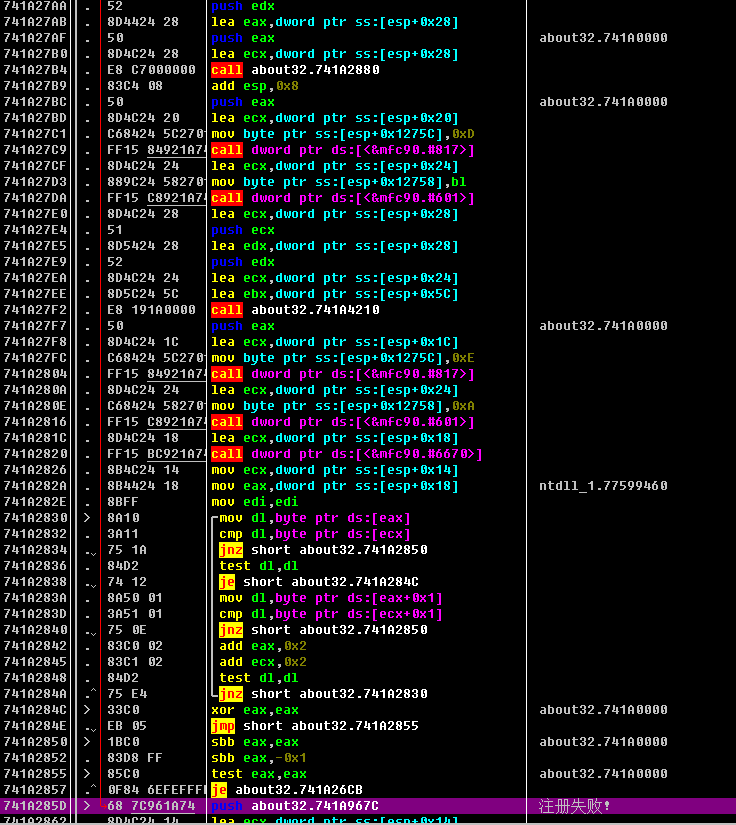Click 'lea ecx,dword ptr ss:[esp+0x1C]' instruction
736x825 pixels.
(335, 342)
